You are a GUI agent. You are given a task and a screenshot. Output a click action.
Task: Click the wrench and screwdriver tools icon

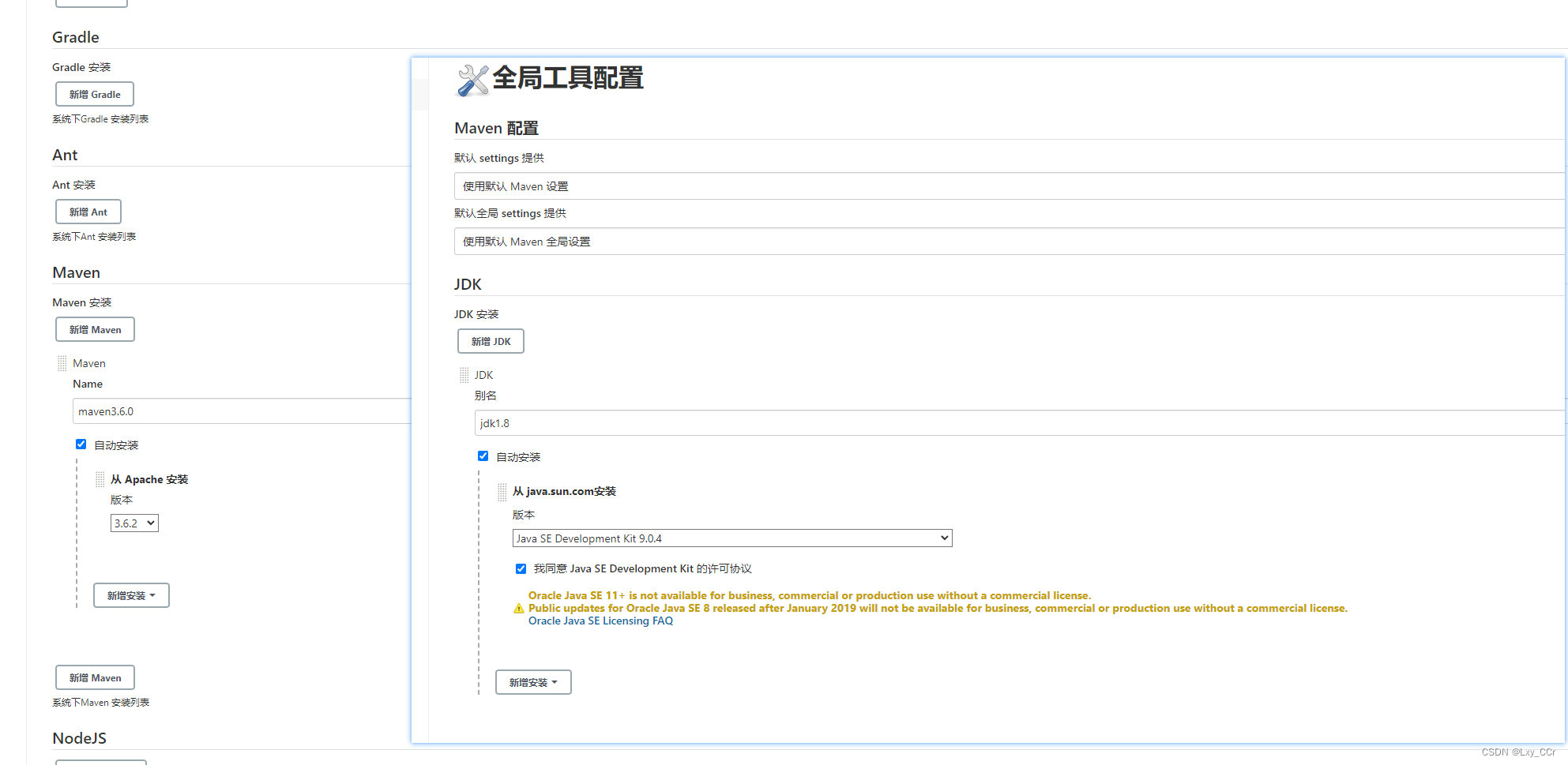[473, 80]
